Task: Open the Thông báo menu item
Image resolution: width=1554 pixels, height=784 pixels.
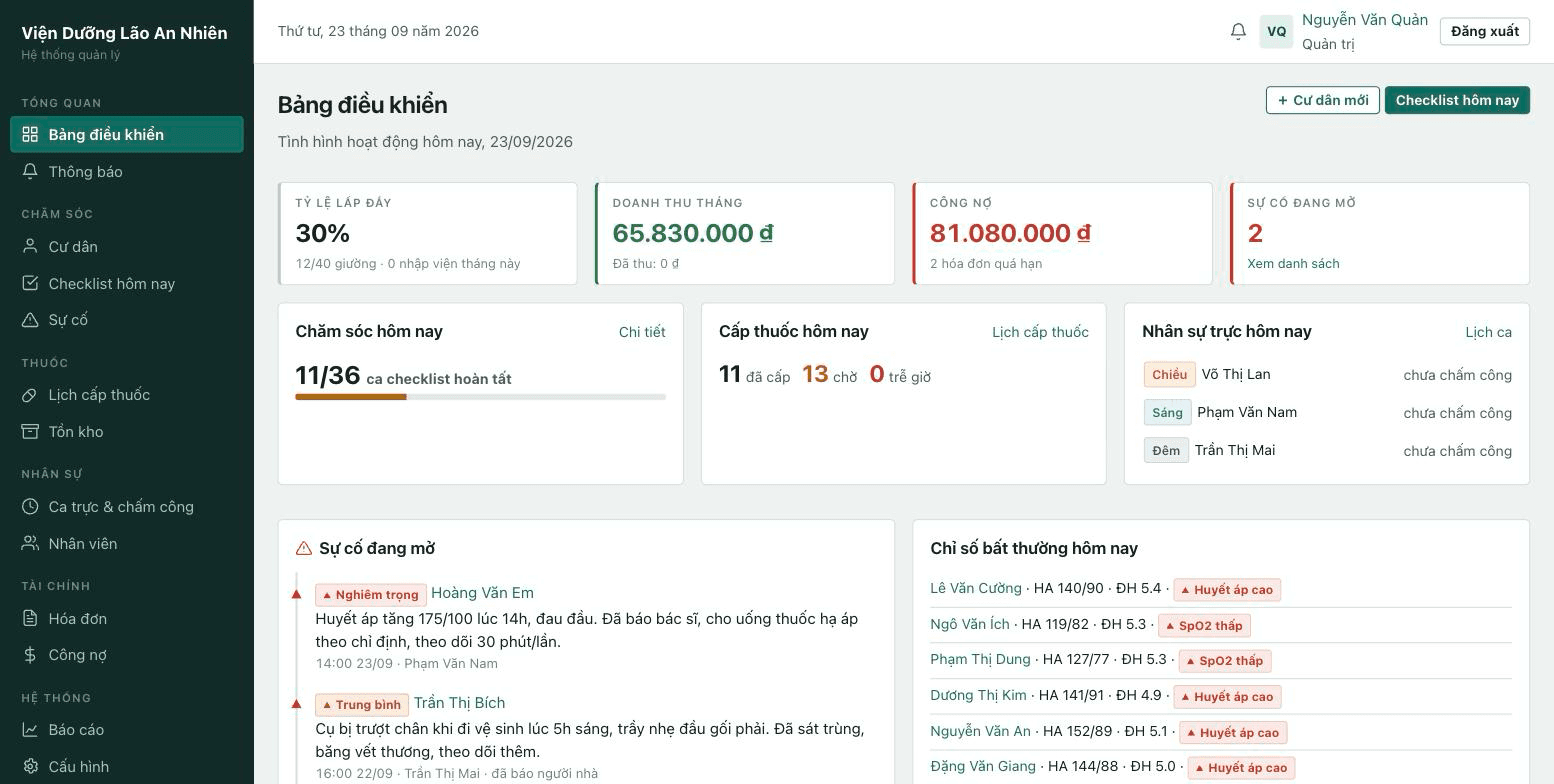Action: (127, 172)
